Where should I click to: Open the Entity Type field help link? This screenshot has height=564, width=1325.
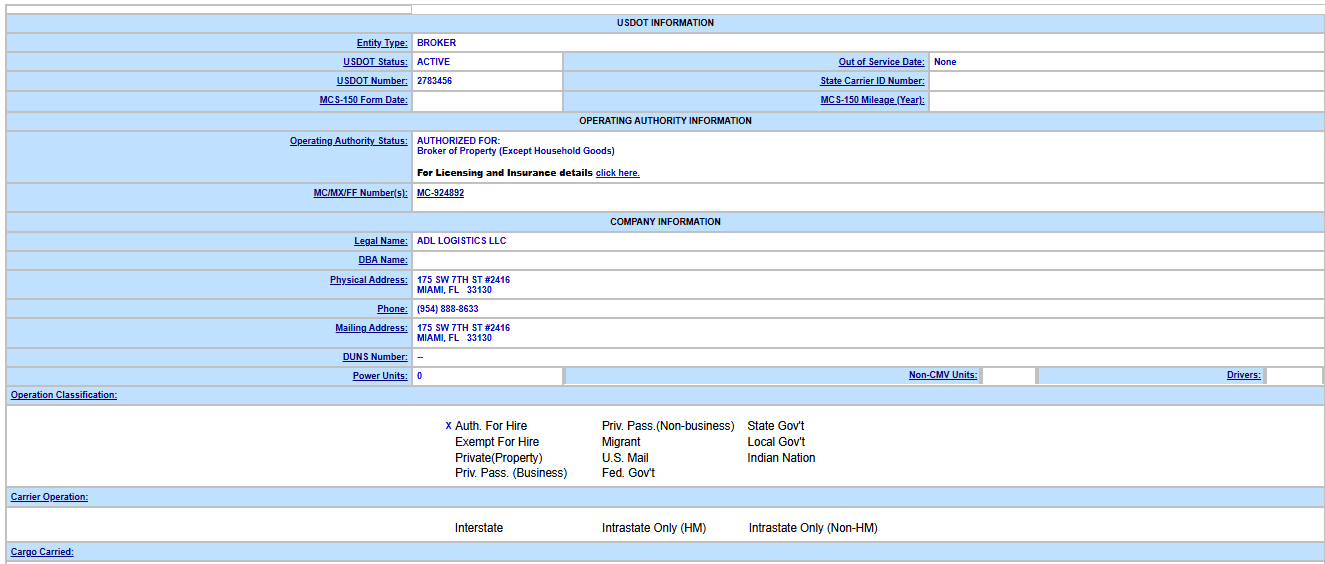(382, 43)
